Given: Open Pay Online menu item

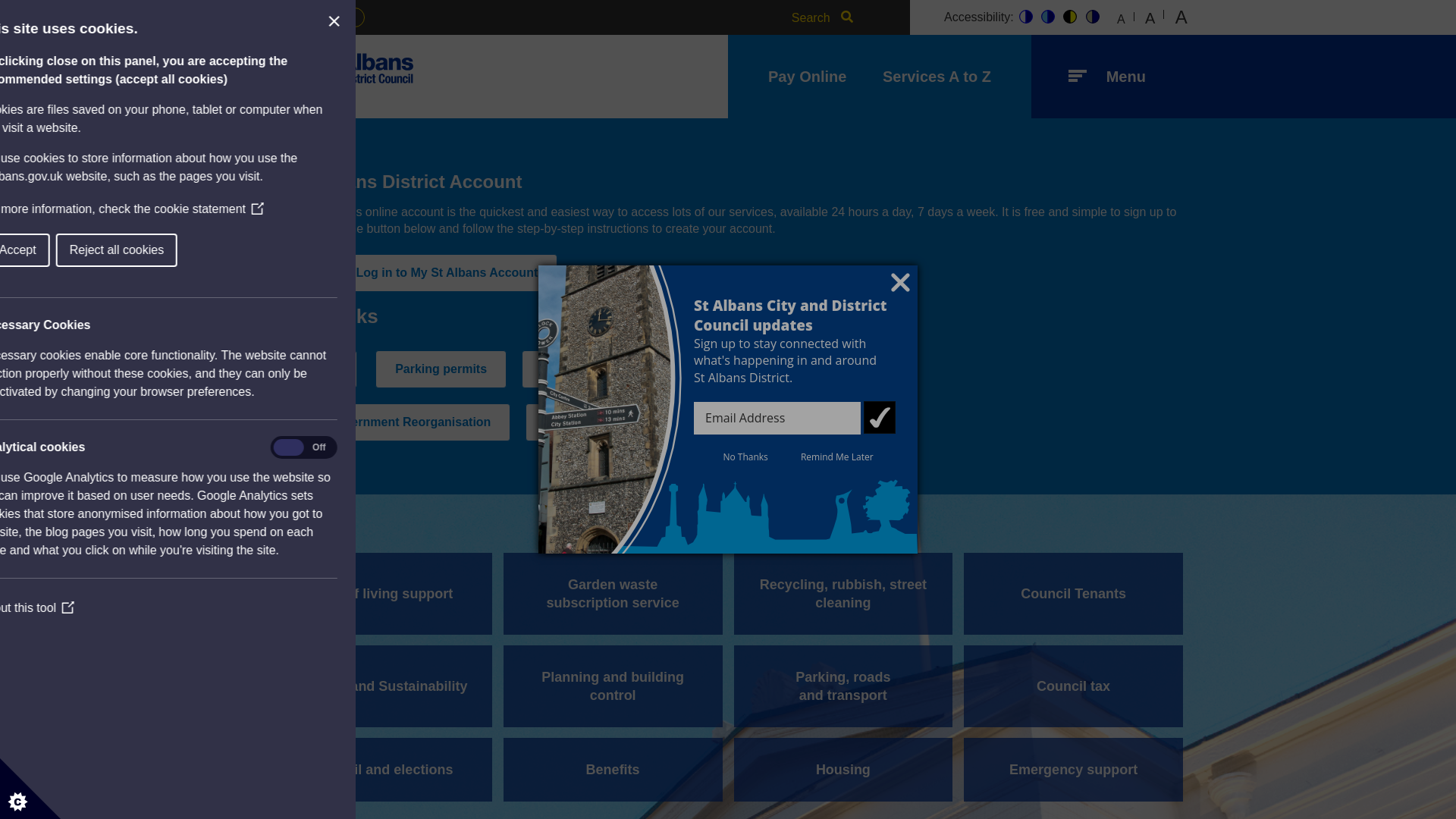Looking at the screenshot, I should (x=807, y=77).
